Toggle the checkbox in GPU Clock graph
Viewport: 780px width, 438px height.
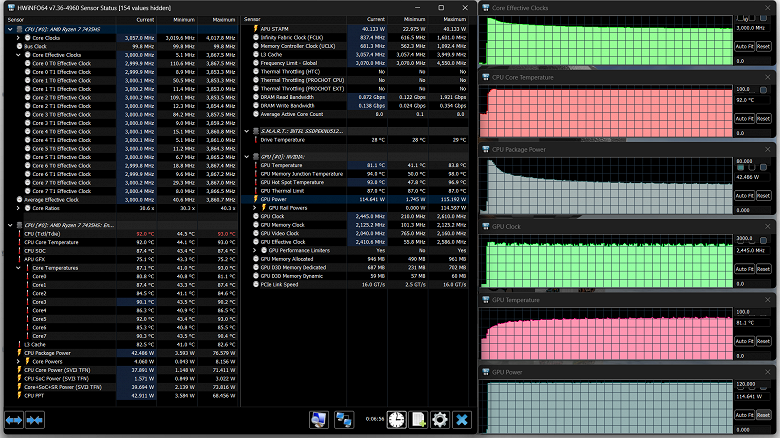coord(763,240)
